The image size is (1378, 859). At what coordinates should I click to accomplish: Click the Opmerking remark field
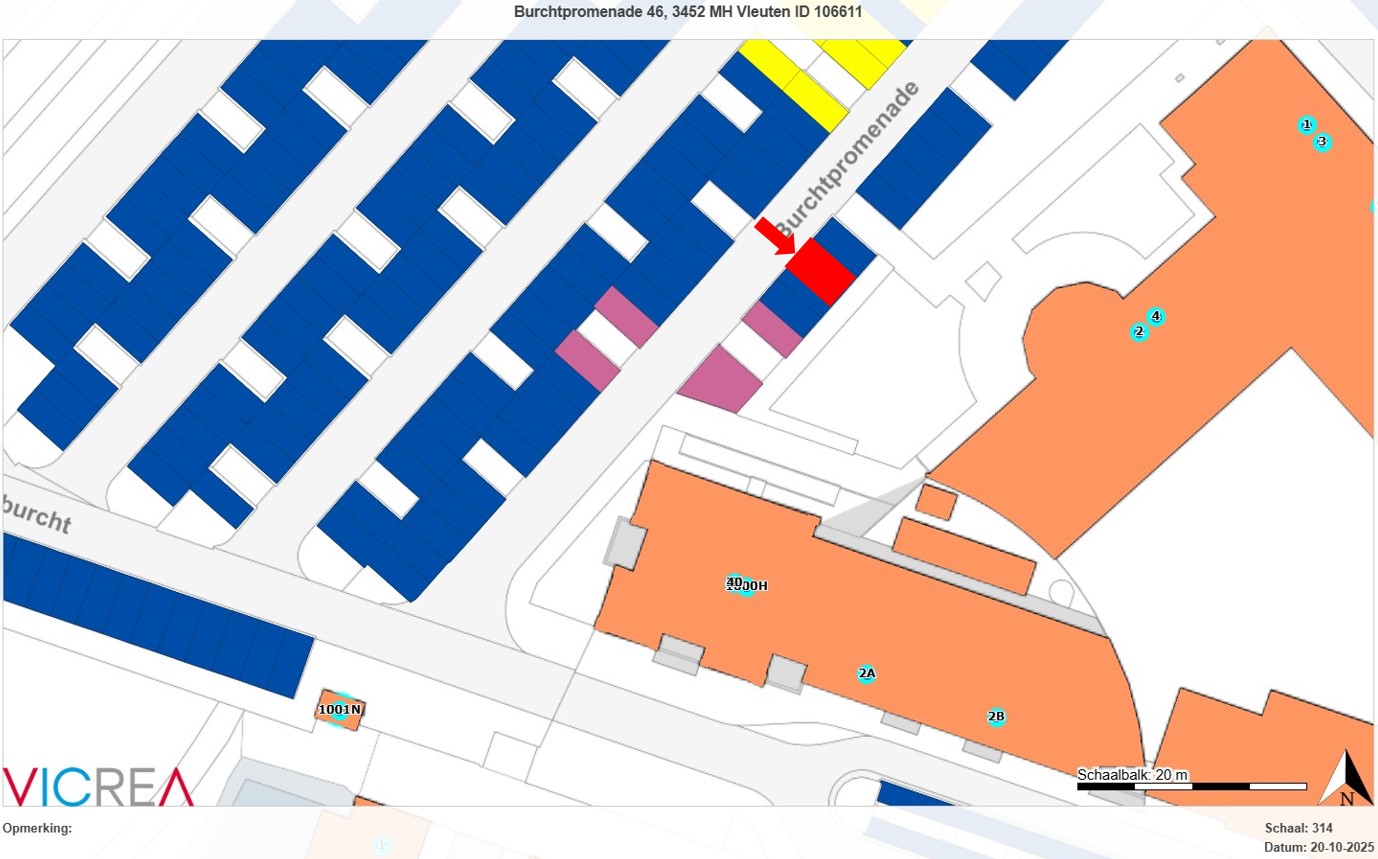coord(38,828)
